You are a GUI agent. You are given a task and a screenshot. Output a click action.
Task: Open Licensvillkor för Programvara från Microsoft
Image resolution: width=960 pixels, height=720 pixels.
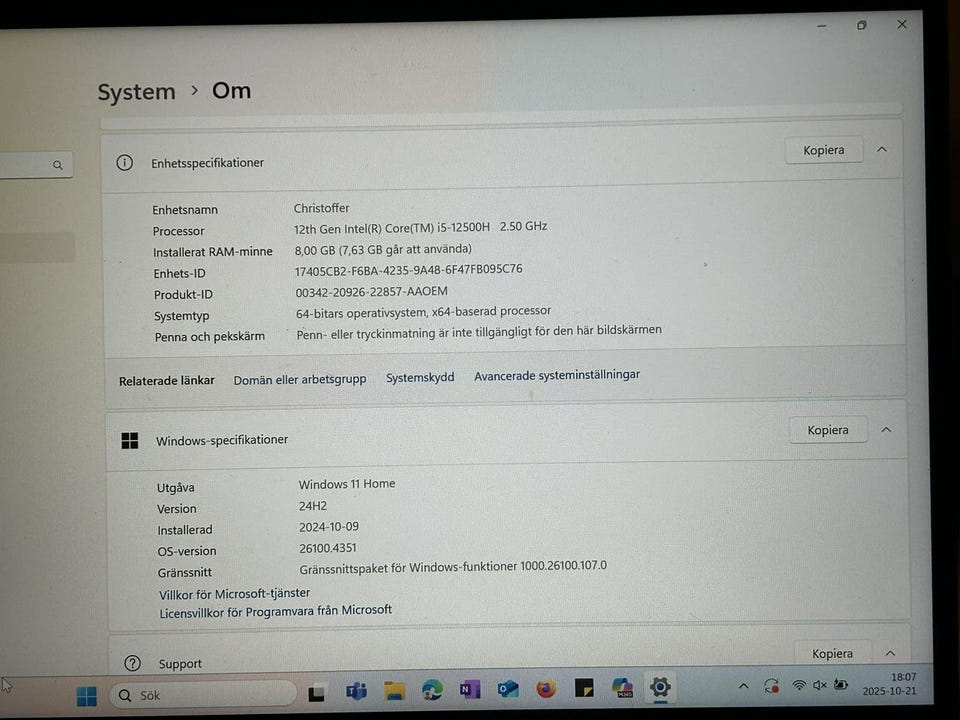pos(276,611)
